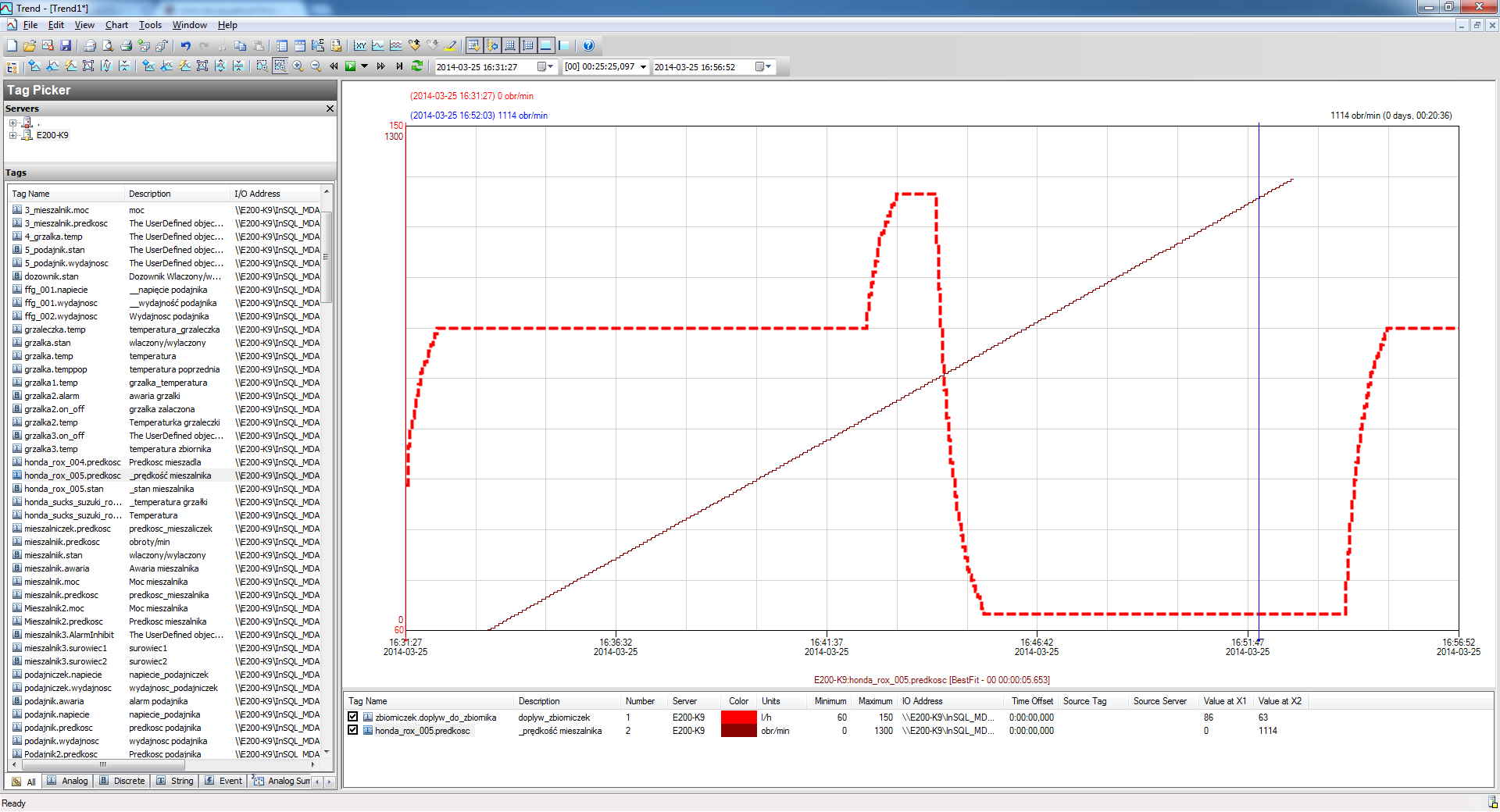Select the grzalka.temp tag in the list
Viewport: 1500px width, 812px height.
coord(48,356)
